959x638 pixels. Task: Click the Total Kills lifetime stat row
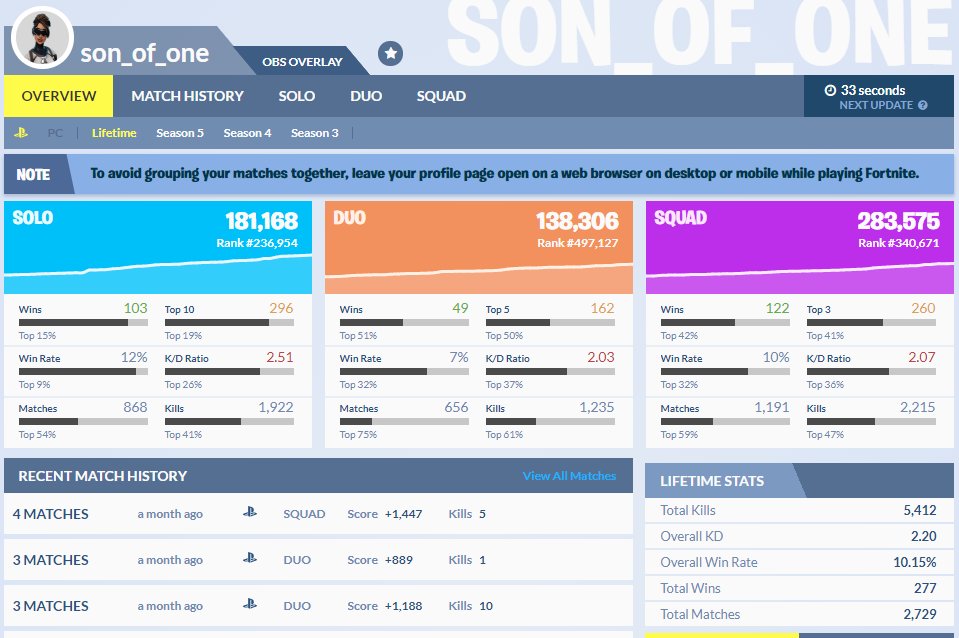(799, 510)
